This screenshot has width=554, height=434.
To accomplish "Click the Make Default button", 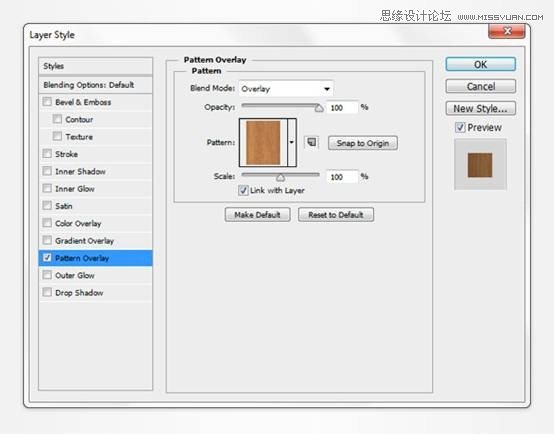I will tap(258, 215).
